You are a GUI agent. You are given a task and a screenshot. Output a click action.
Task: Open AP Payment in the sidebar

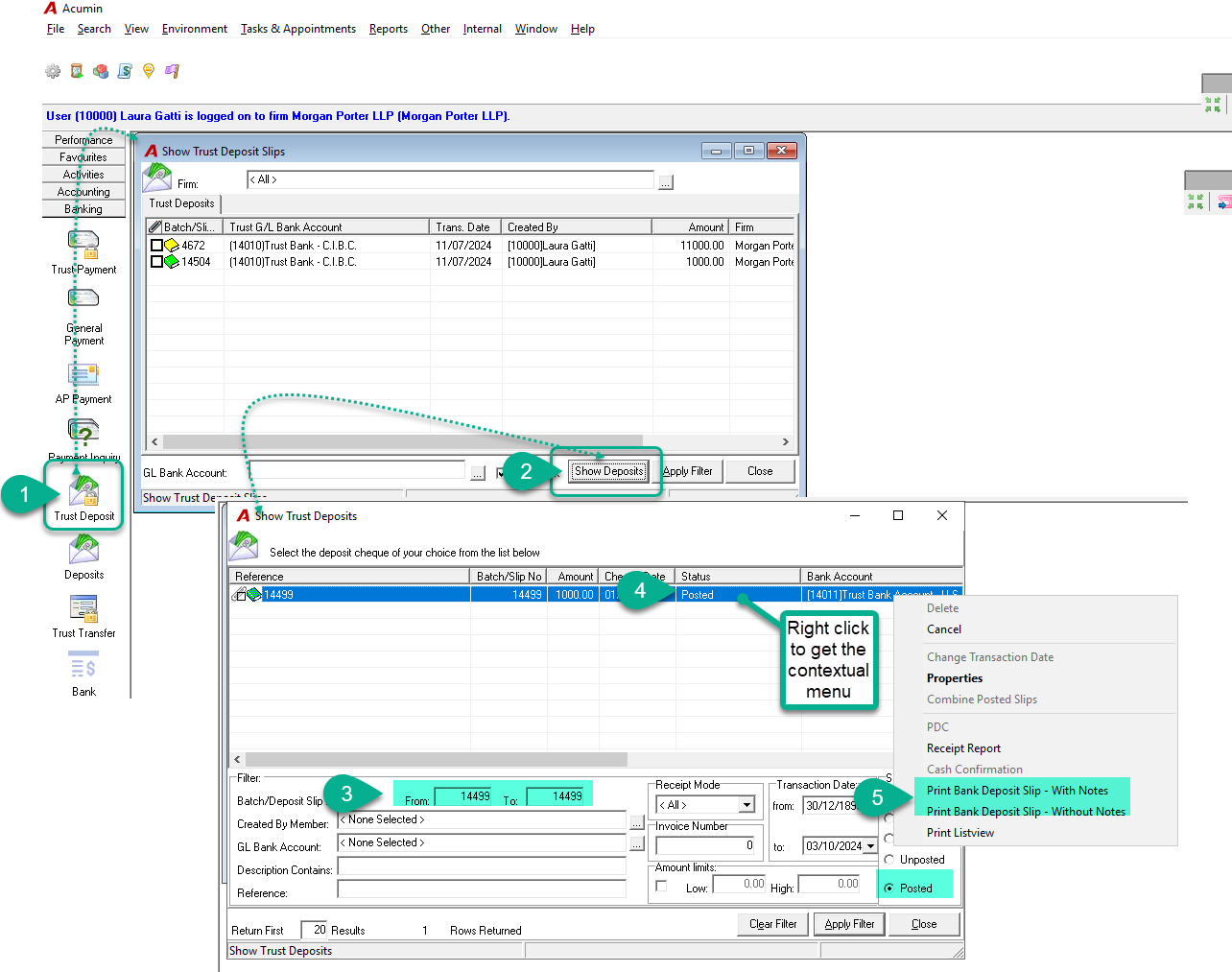click(x=83, y=384)
